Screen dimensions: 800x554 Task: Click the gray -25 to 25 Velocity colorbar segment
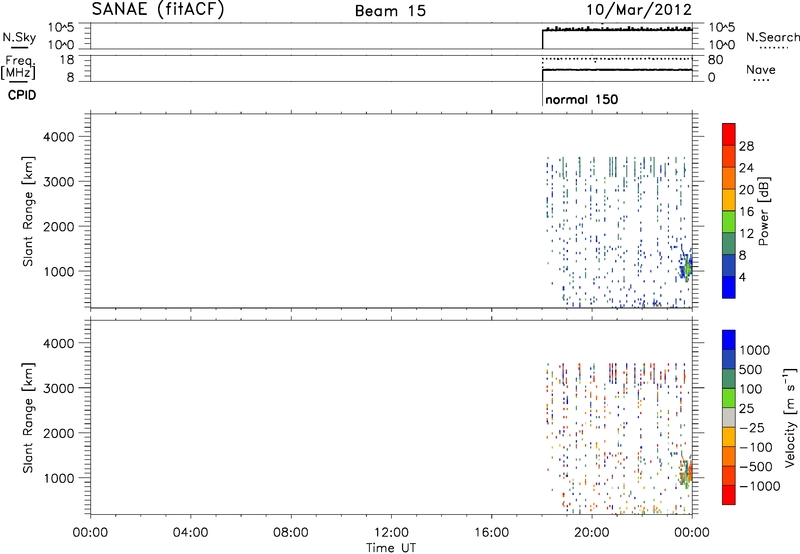pyautogui.click(x=729, y=417)
